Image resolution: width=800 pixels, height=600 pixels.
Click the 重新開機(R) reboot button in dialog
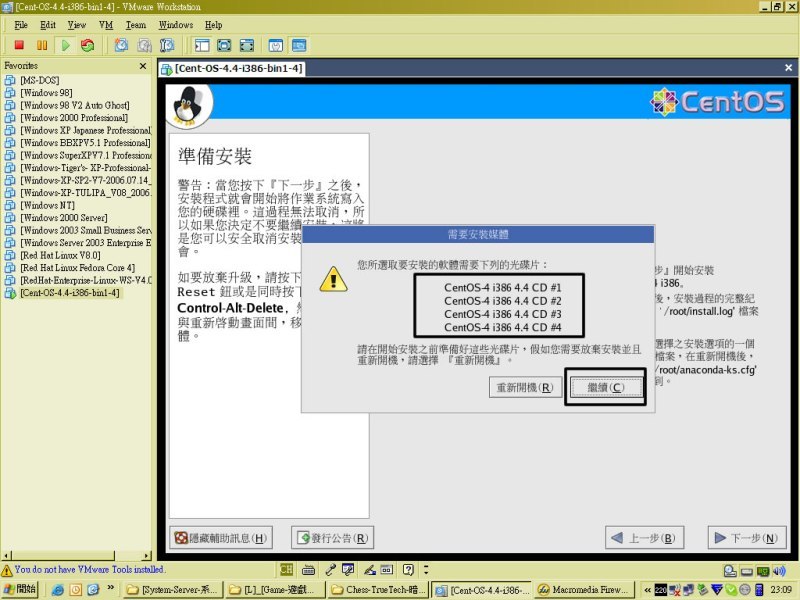[525, 388]
